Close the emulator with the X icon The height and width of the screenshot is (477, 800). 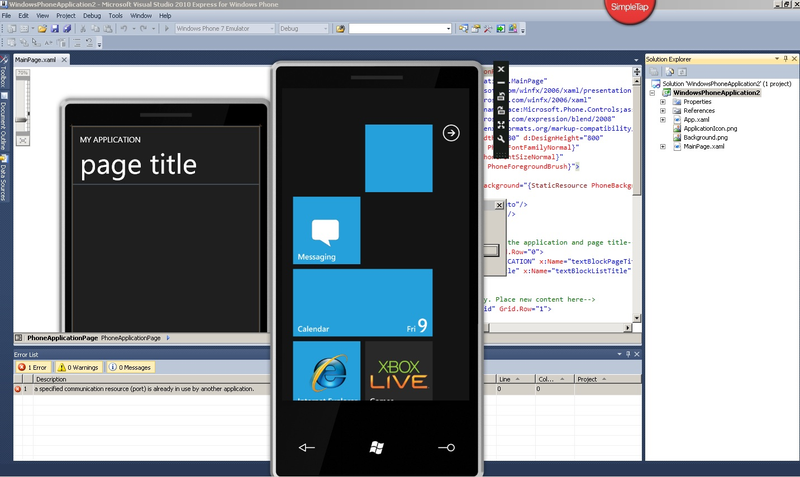click(x=501, y=69)
